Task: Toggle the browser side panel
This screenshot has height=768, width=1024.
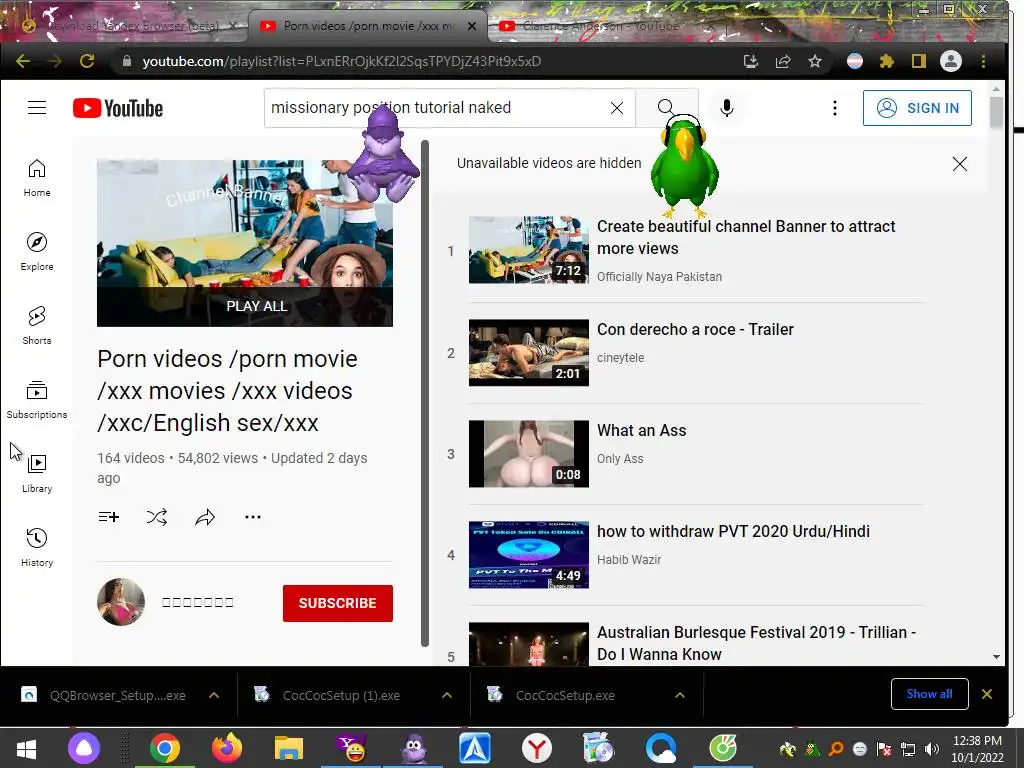Action: click(919, 61)
